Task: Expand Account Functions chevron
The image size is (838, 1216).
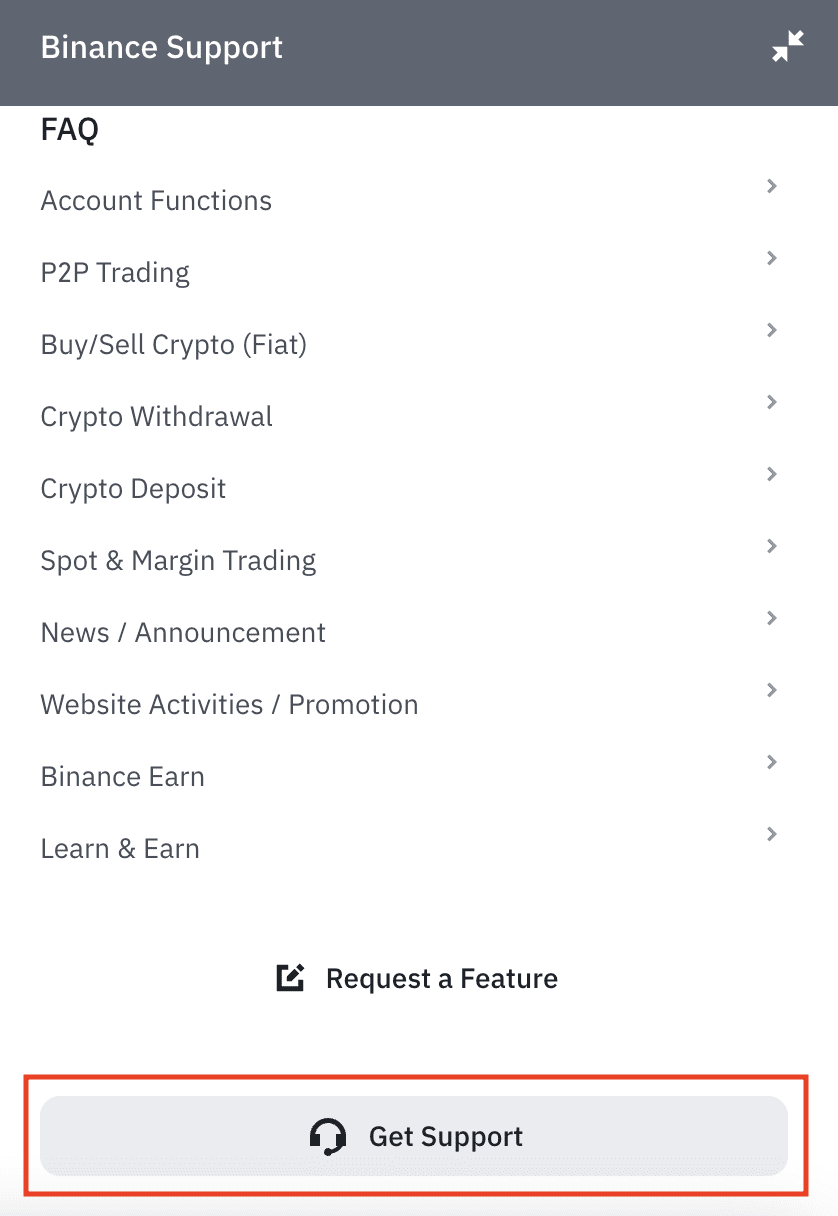Action: 771,186
